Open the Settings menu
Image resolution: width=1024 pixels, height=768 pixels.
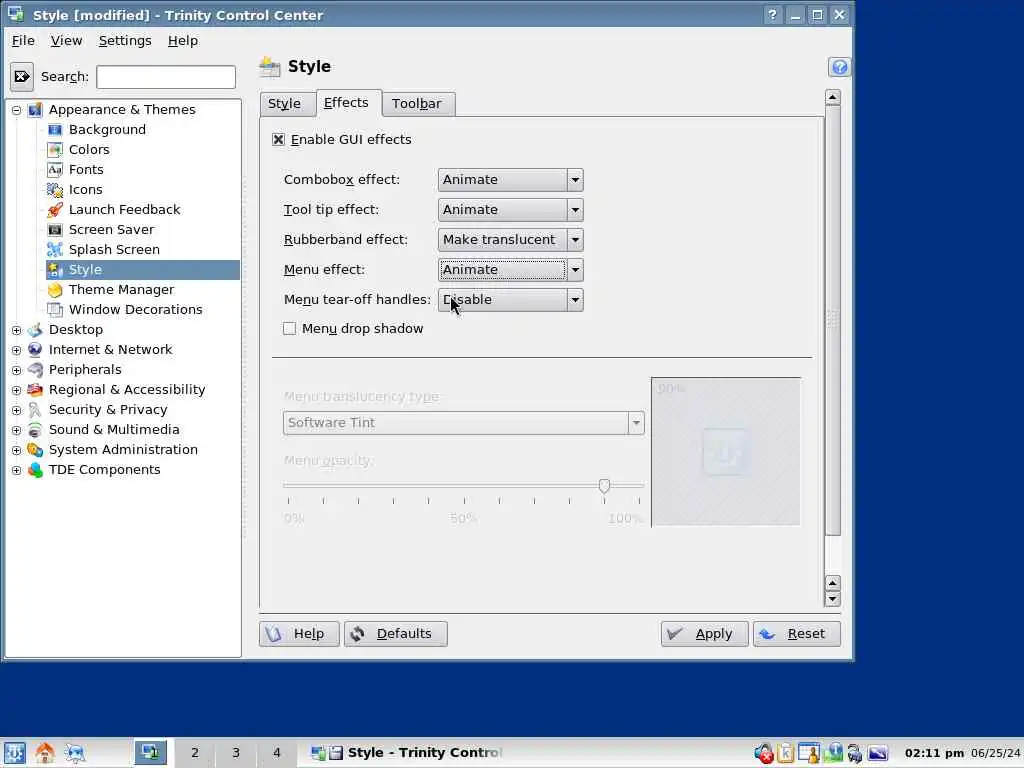[x=125, y=40]
